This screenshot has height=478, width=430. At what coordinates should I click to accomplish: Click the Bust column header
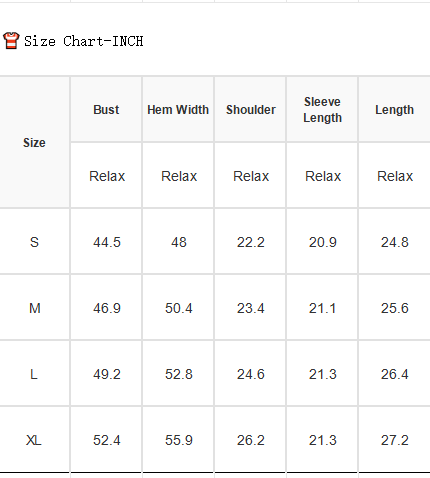106,110
